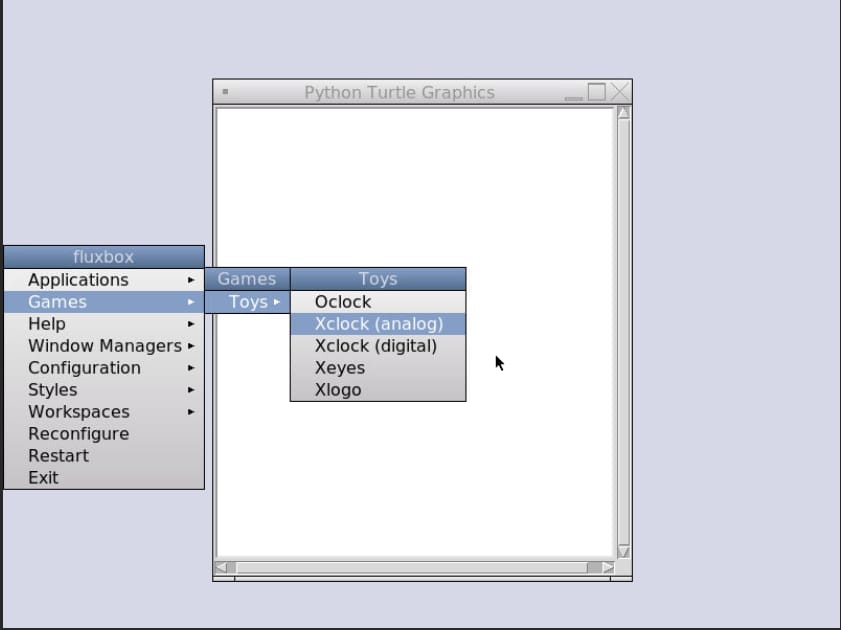Image resolution: width=841 pixels, height=630 pixels.
Task: Expand the Styles submenu
Action: [x=104, y=390]
